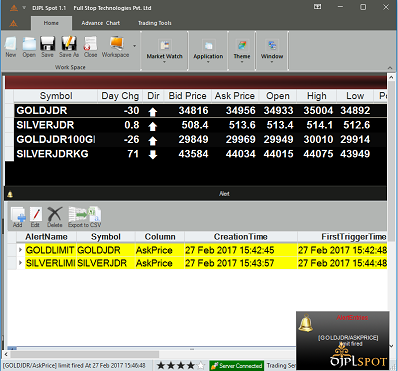Click the orange logo icon beside Home tab
398x371 pixels.
13,23
